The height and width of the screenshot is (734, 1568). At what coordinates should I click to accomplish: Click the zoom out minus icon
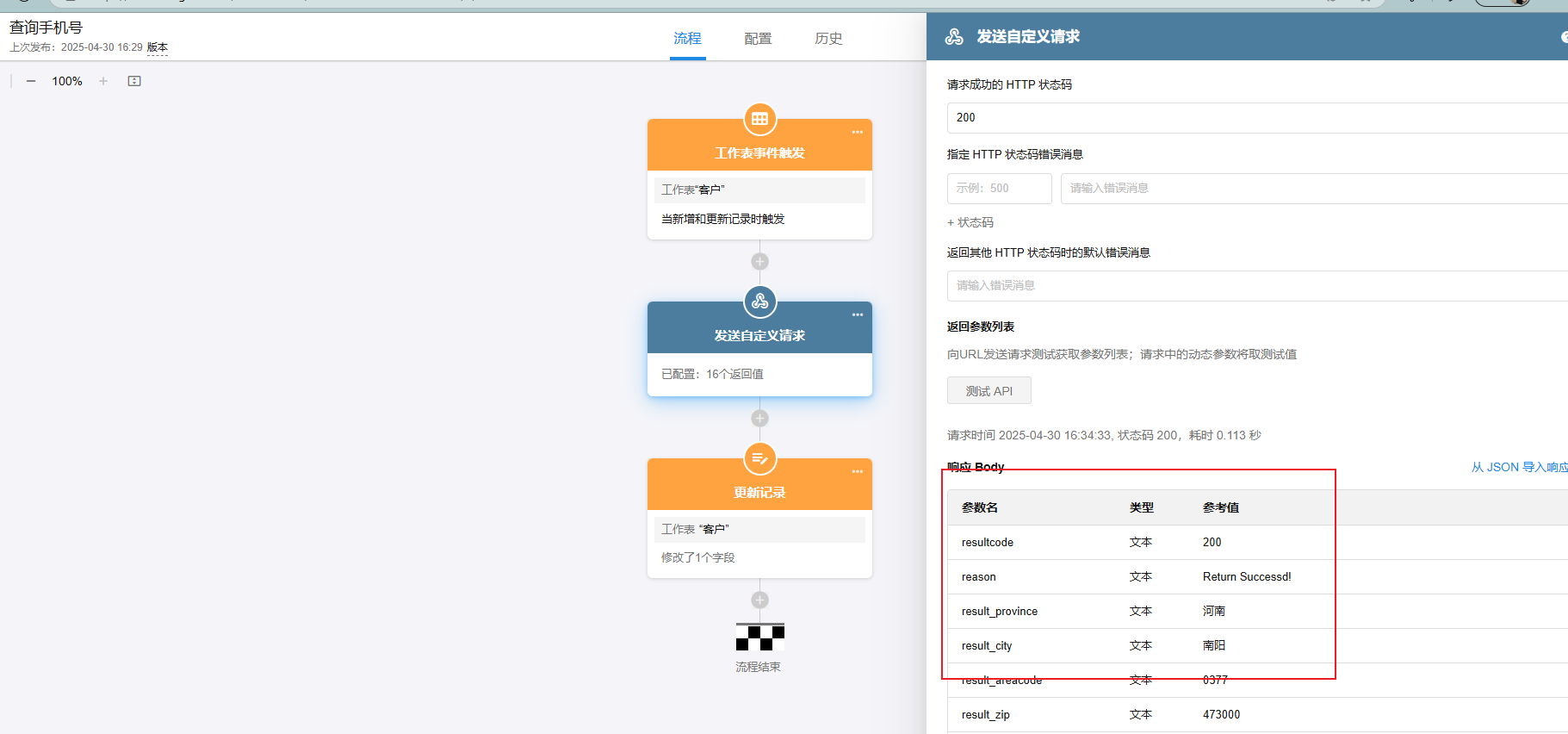pyautogui.click(x=31, y=81)
